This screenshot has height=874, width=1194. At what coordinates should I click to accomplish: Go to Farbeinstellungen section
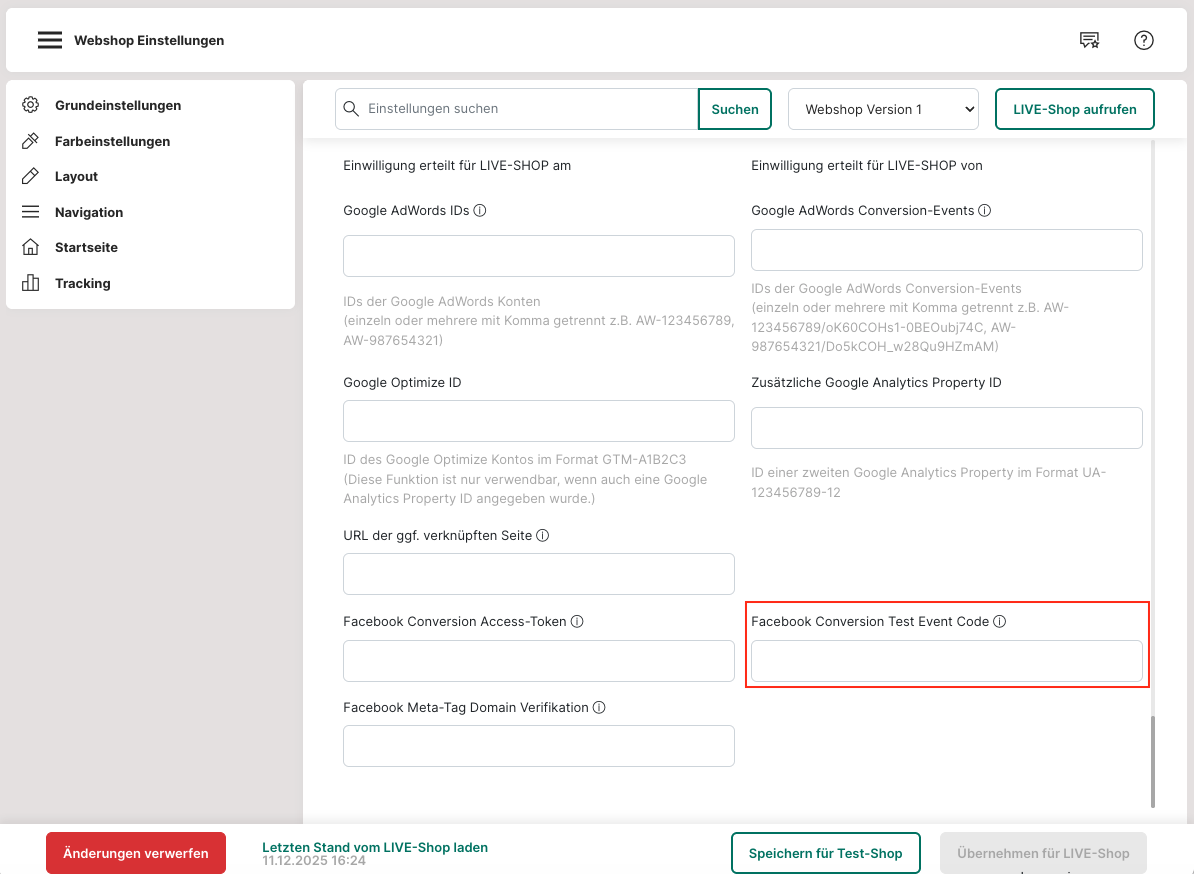pos(112,141)
